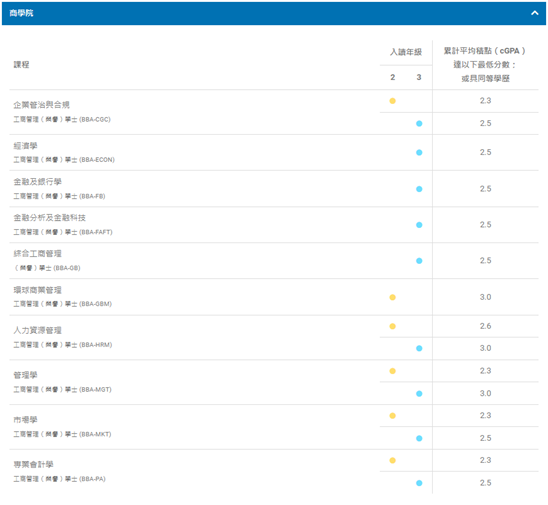Screen dimensions: 548x505
Task: Click the 3.0 cGPA value for 環球商業管理
Action: coord(485,297)
